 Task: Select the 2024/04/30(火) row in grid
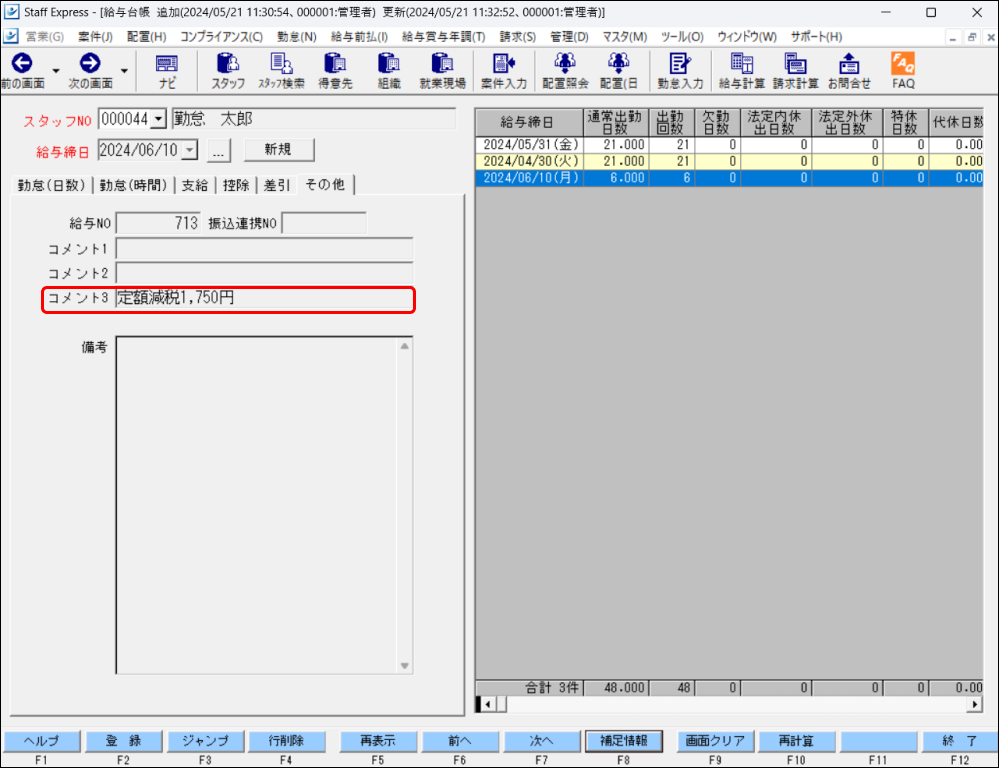click(x=729, y=161)
